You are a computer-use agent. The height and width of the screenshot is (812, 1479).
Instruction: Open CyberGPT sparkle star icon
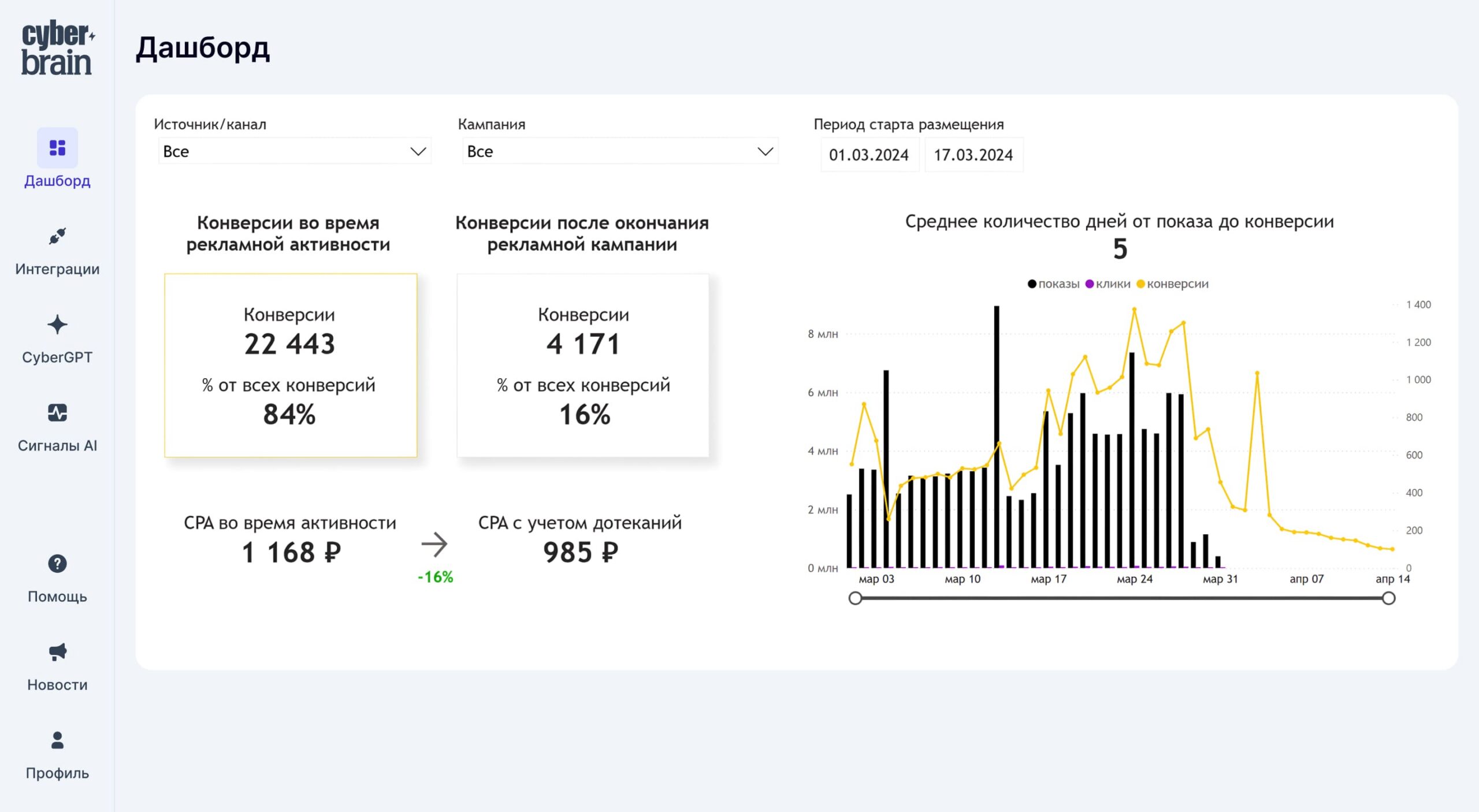57,325
